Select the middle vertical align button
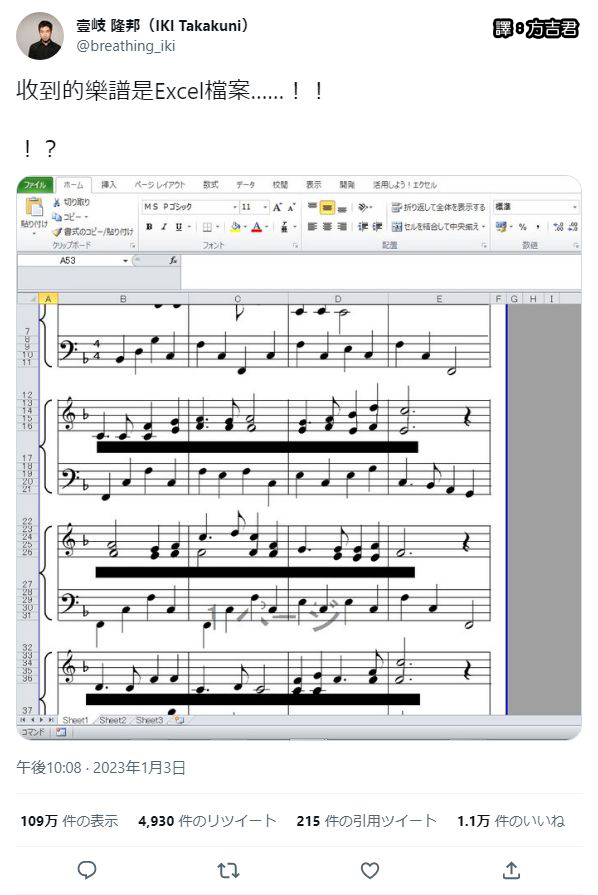Screen dimensions: 598x895 tap(327, 207)
